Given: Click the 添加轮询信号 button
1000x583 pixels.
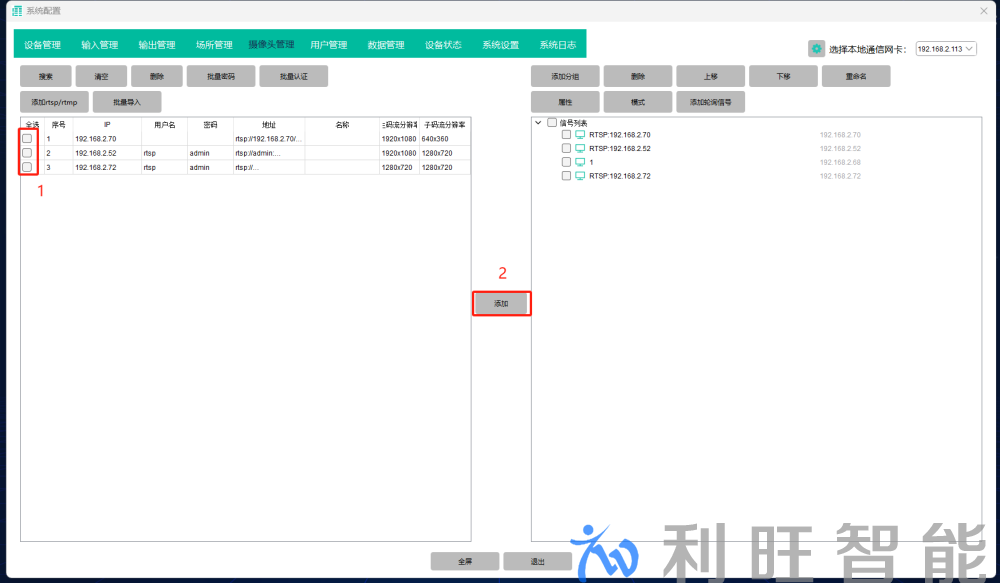Looking at the screenshot, I should coord(710,102).
